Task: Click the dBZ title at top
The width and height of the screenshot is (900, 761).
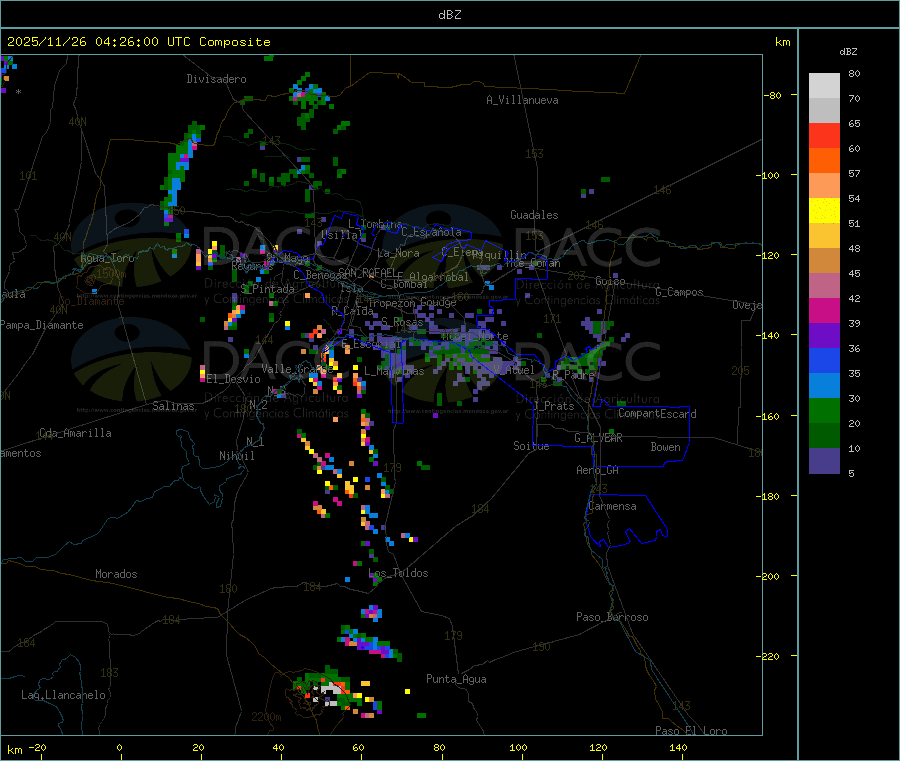Action: coord(449,15)
